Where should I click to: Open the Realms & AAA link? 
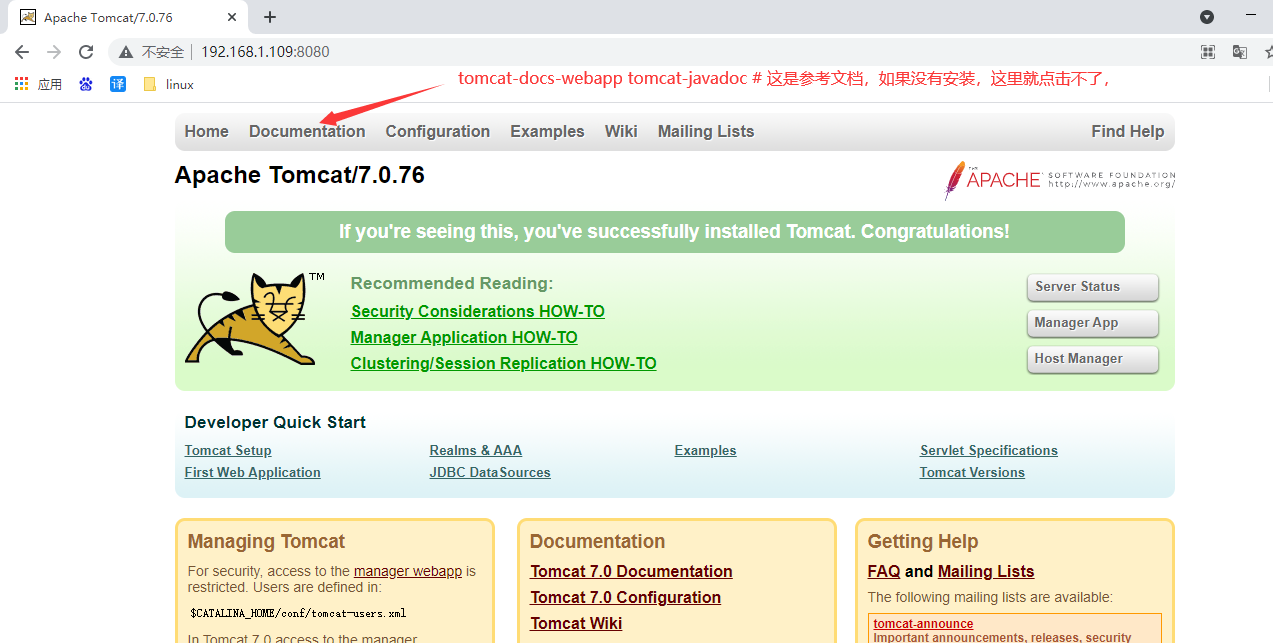tap(476, 450)
